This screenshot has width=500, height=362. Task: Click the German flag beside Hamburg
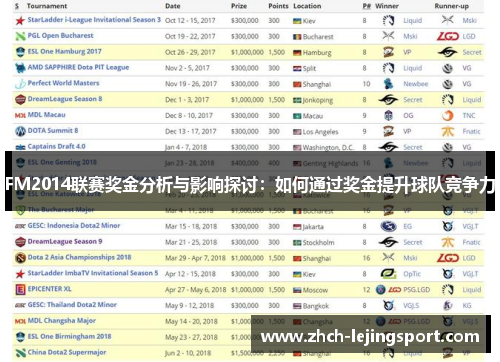(x=297, y=53)
